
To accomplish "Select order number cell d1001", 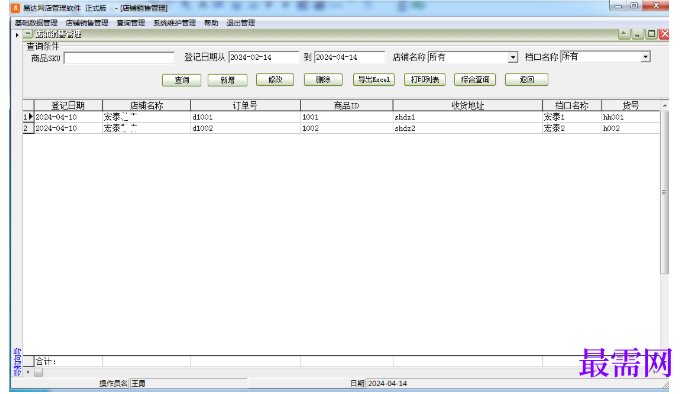I will pyautogui.click(x=245, y=117).
